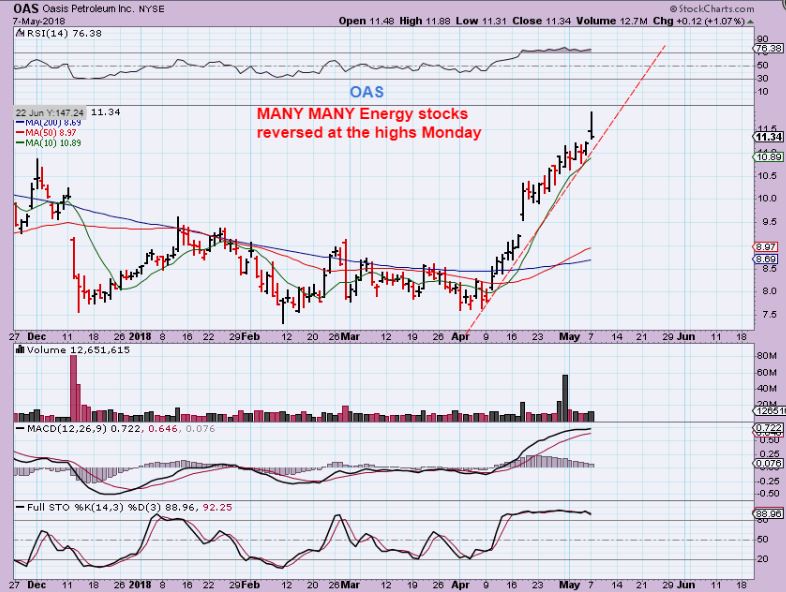Click the 2018 label on bottom date axis
This screenshot has width=786, height=592.
tap(140, 584)
